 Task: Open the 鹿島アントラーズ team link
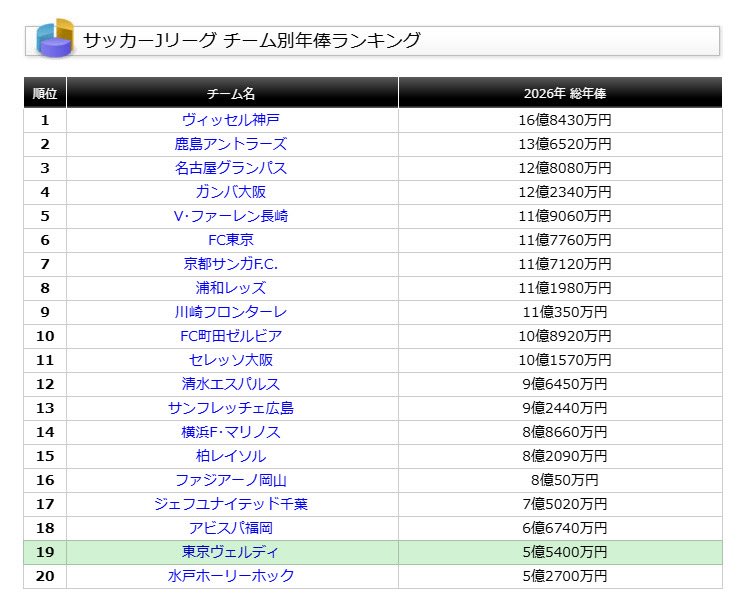click(x=231, y=144)
